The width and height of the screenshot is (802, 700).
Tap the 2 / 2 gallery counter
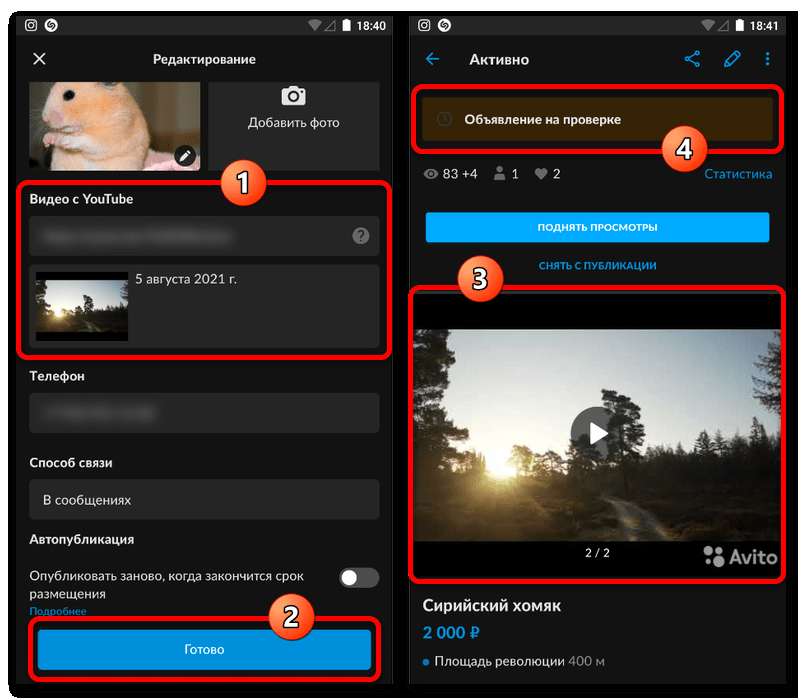pyautogui.click(x=597, y=553)
